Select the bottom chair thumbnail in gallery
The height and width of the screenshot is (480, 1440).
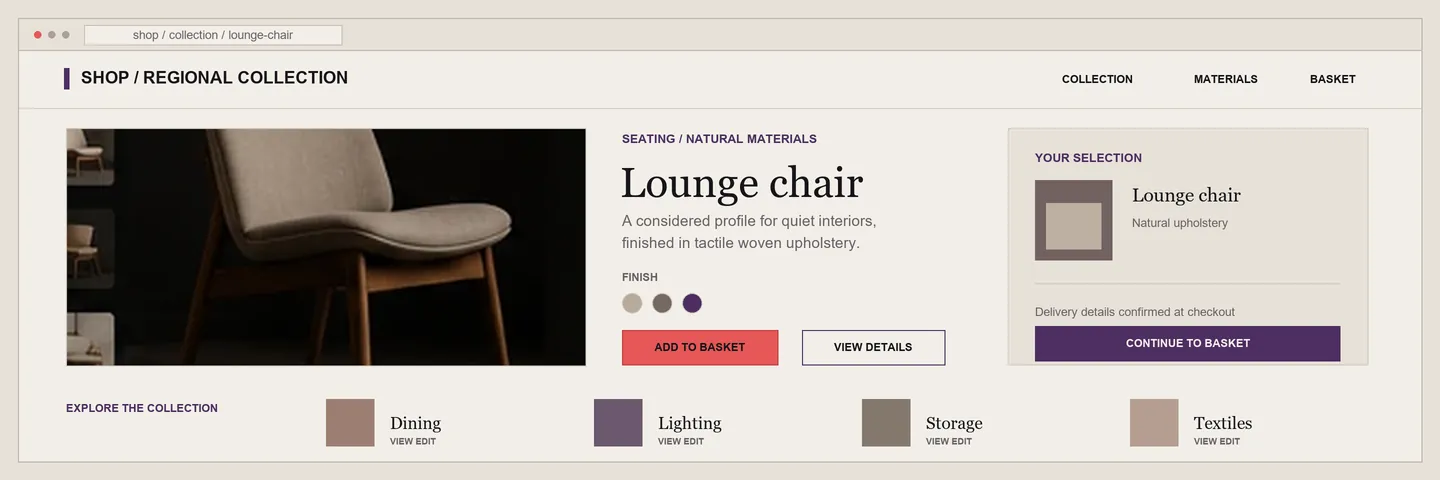pos(90,339)
